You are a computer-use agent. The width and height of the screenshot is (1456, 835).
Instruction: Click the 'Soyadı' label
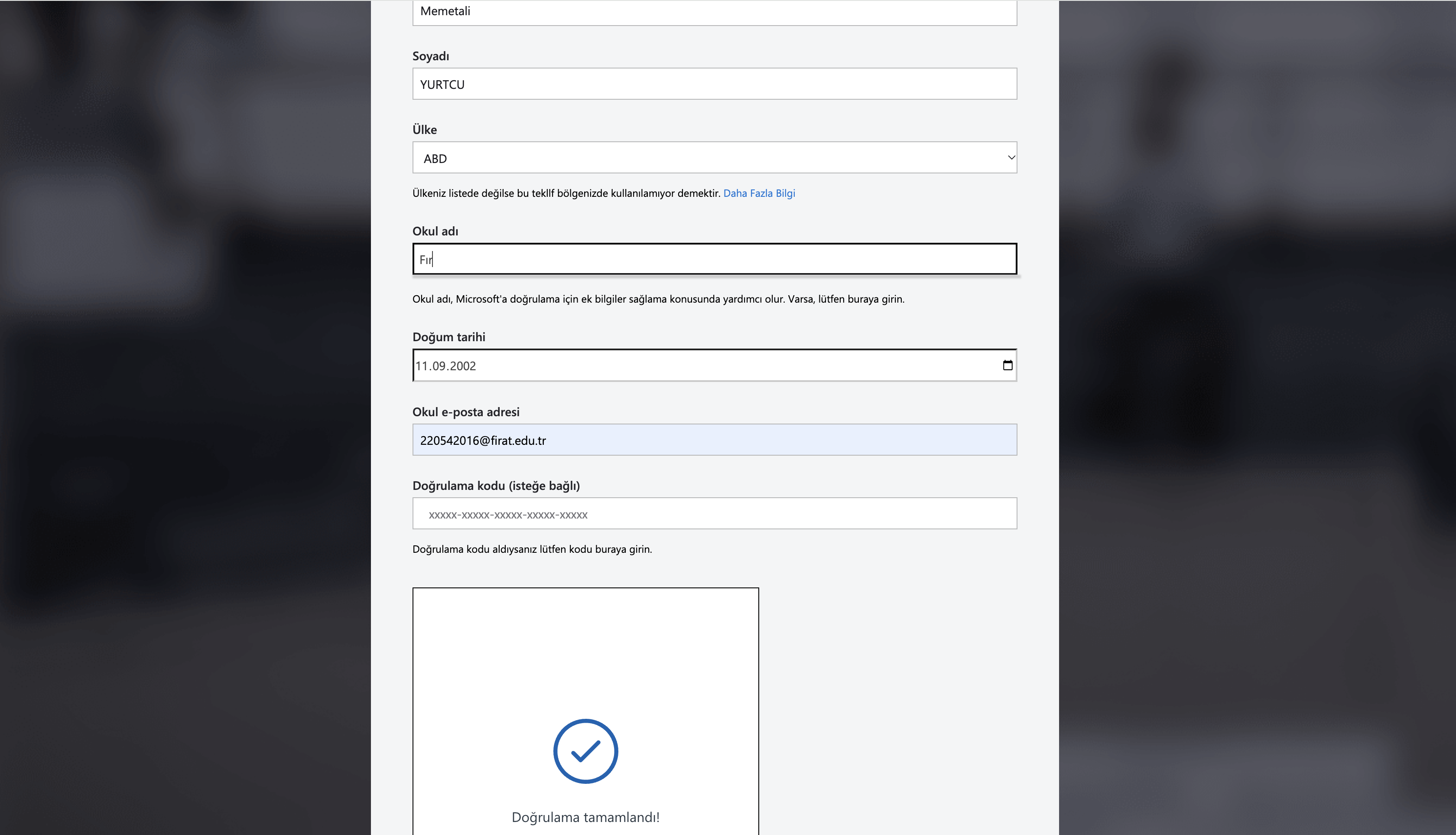430,56
